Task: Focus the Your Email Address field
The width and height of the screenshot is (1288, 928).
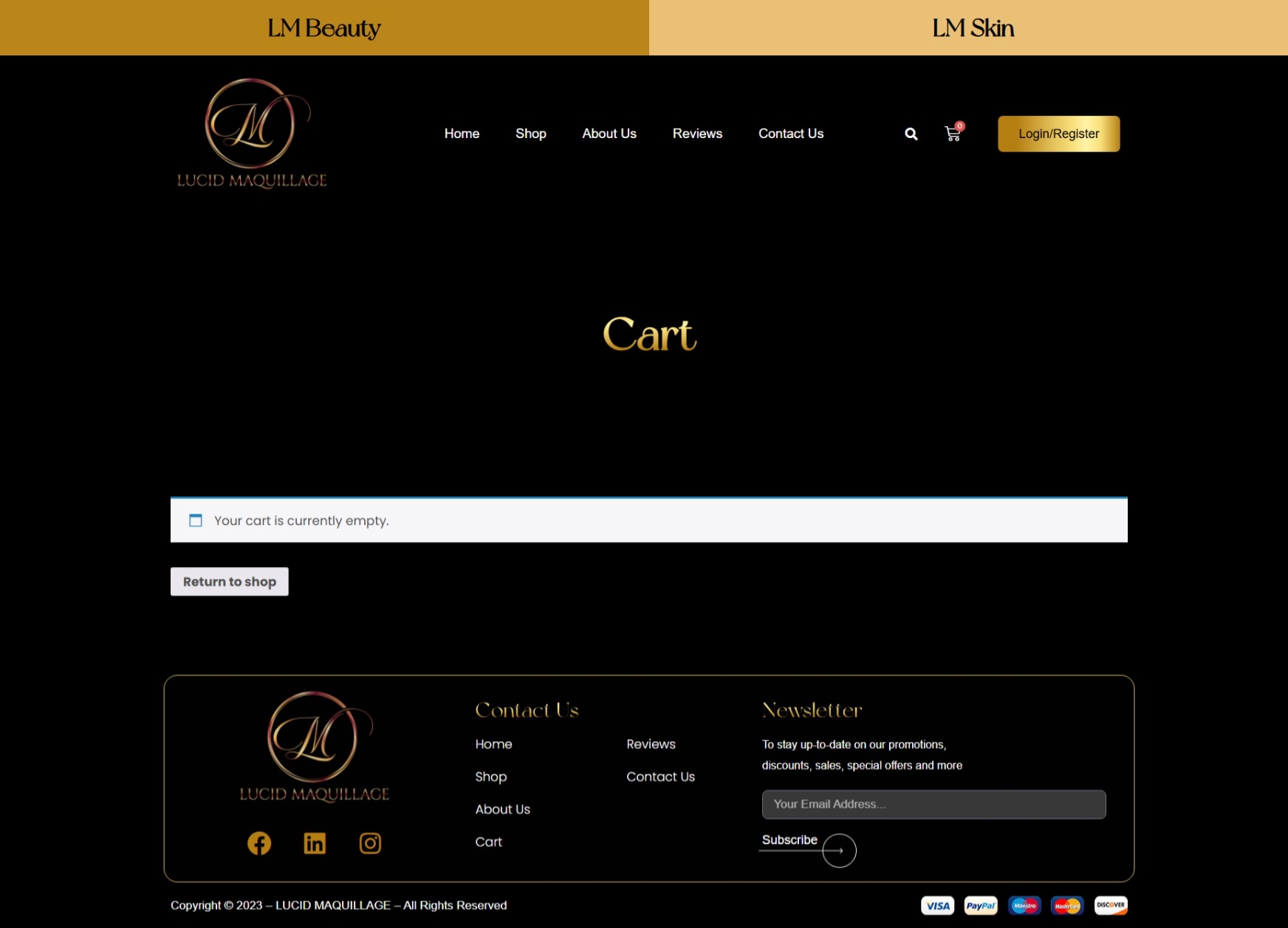Action: [x=934, y=804]
